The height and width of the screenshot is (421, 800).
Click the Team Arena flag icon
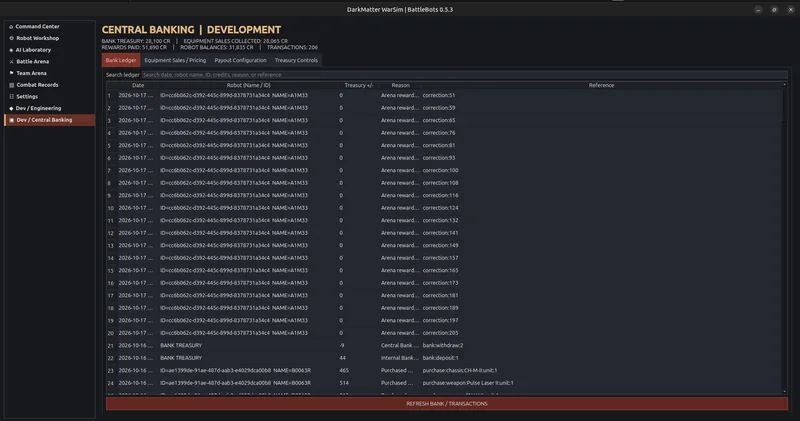[11, 73]
